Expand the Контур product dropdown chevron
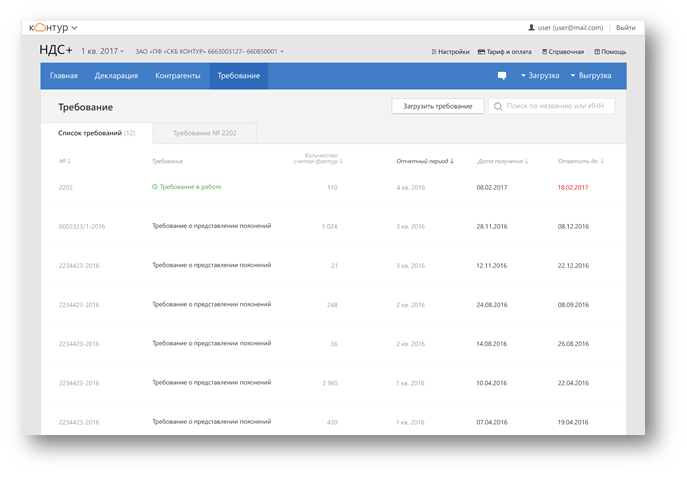The height and width of the screenshot is (477, 687). [75, 28]
